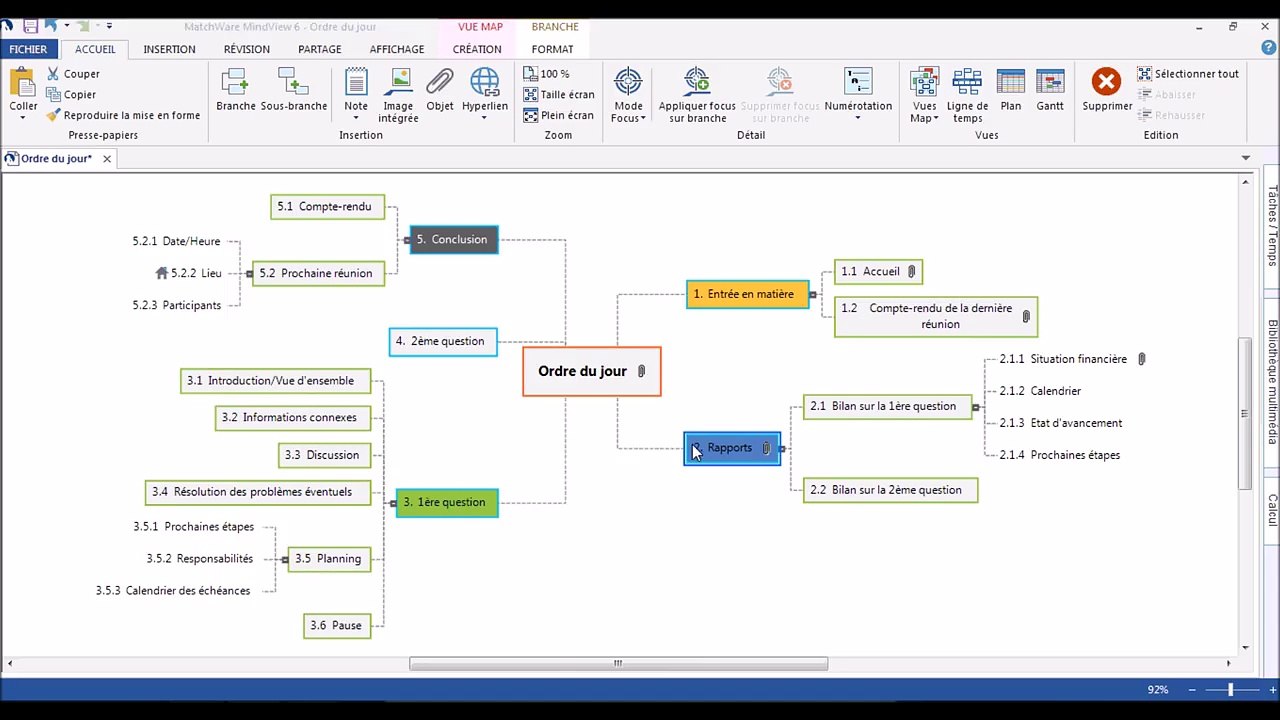Open the help question mark icon
1280x720 pixels.
coord(1269,48)
